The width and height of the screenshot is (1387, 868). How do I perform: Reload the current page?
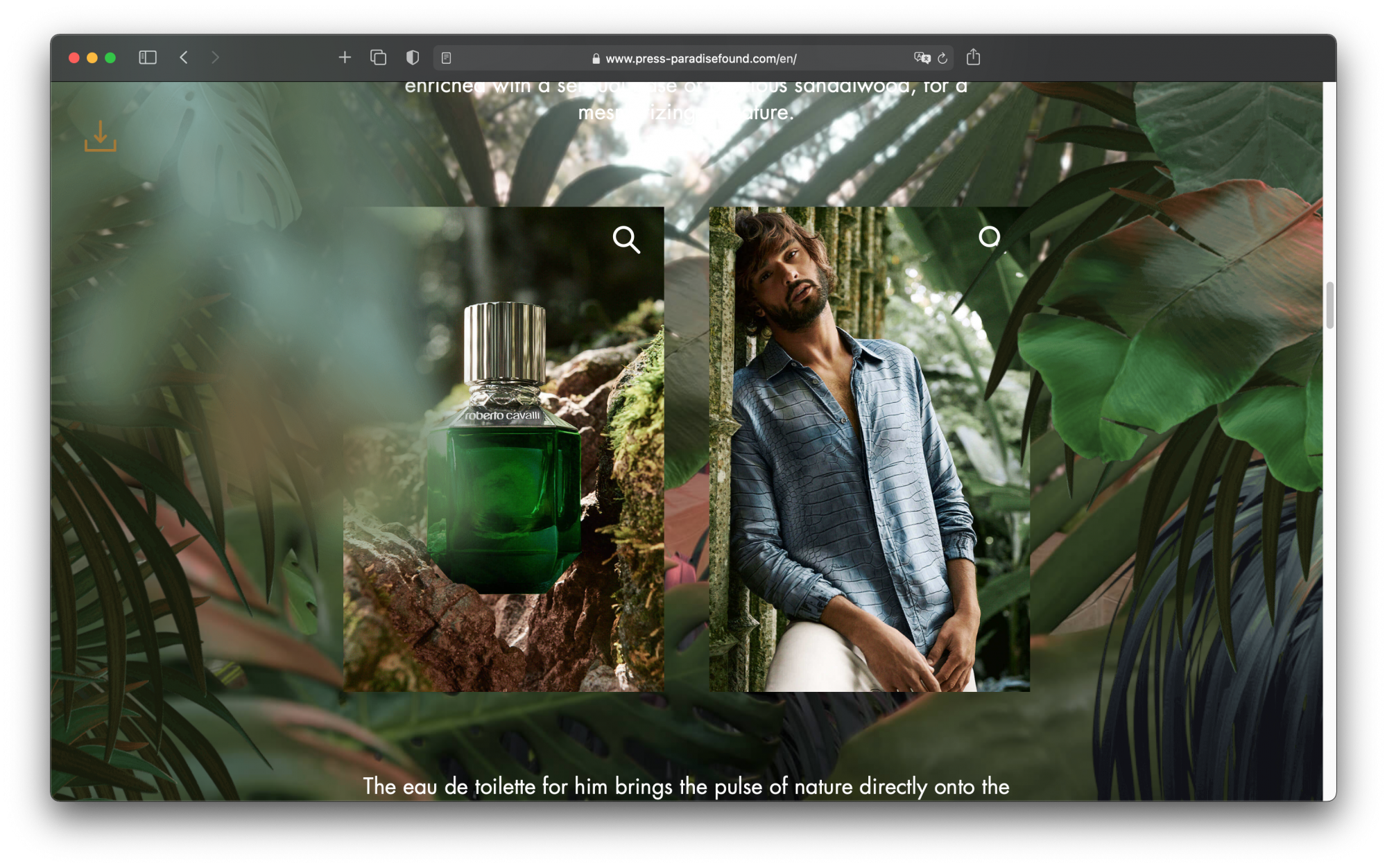(x=942, y=58)
